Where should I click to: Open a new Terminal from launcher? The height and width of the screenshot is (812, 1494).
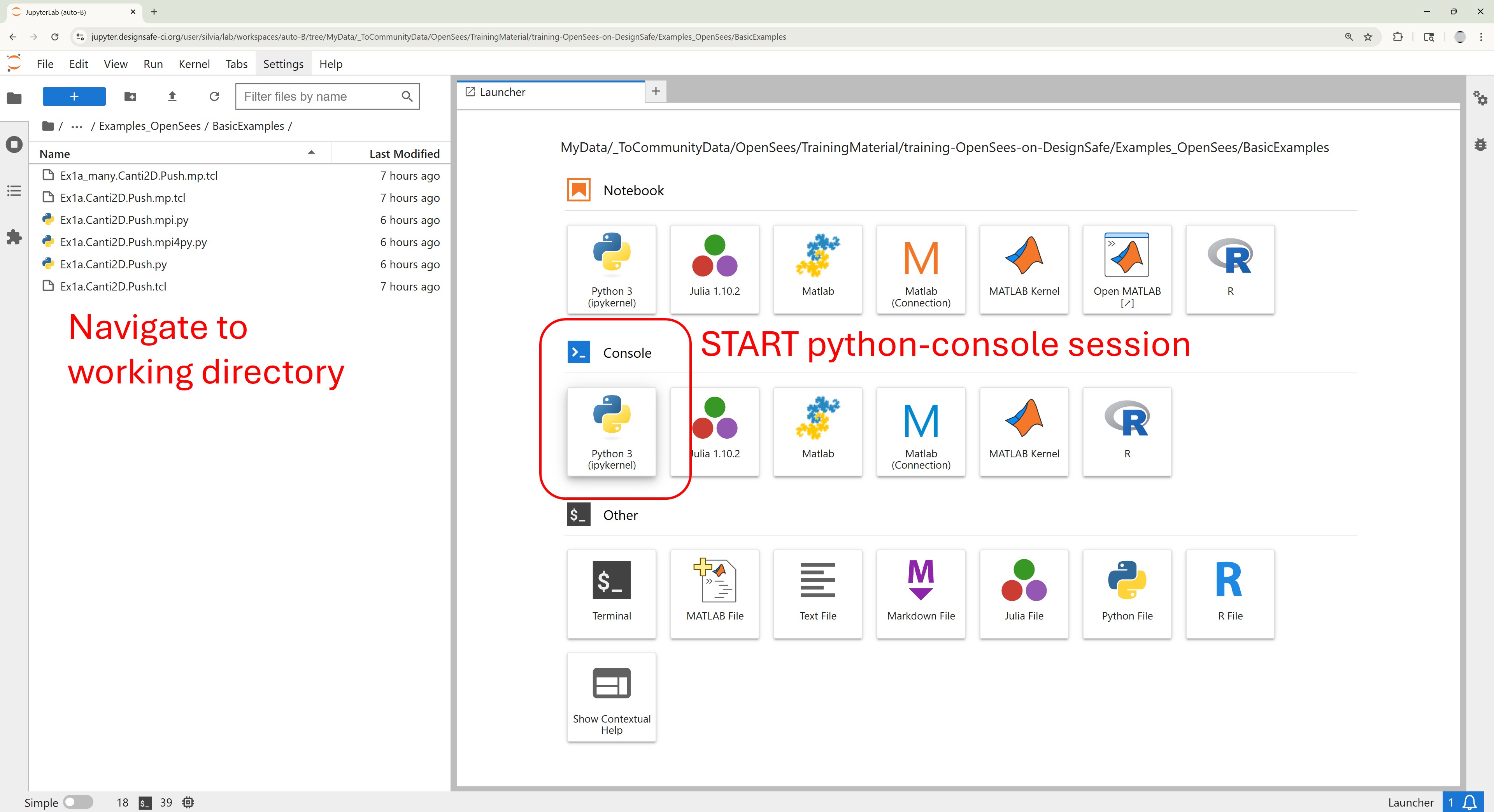pyautogui.click(x=611, y=593)
